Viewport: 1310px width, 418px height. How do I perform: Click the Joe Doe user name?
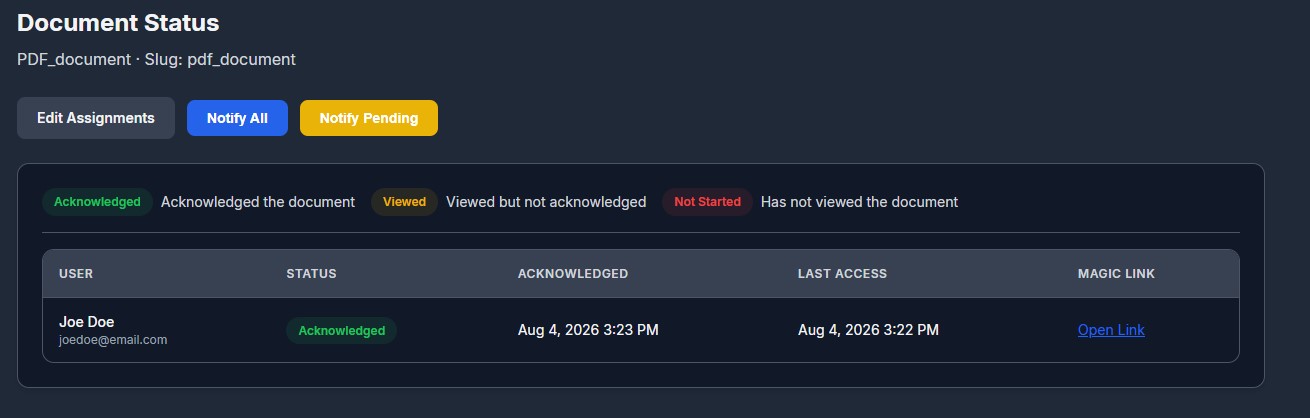tap(87, 322)
